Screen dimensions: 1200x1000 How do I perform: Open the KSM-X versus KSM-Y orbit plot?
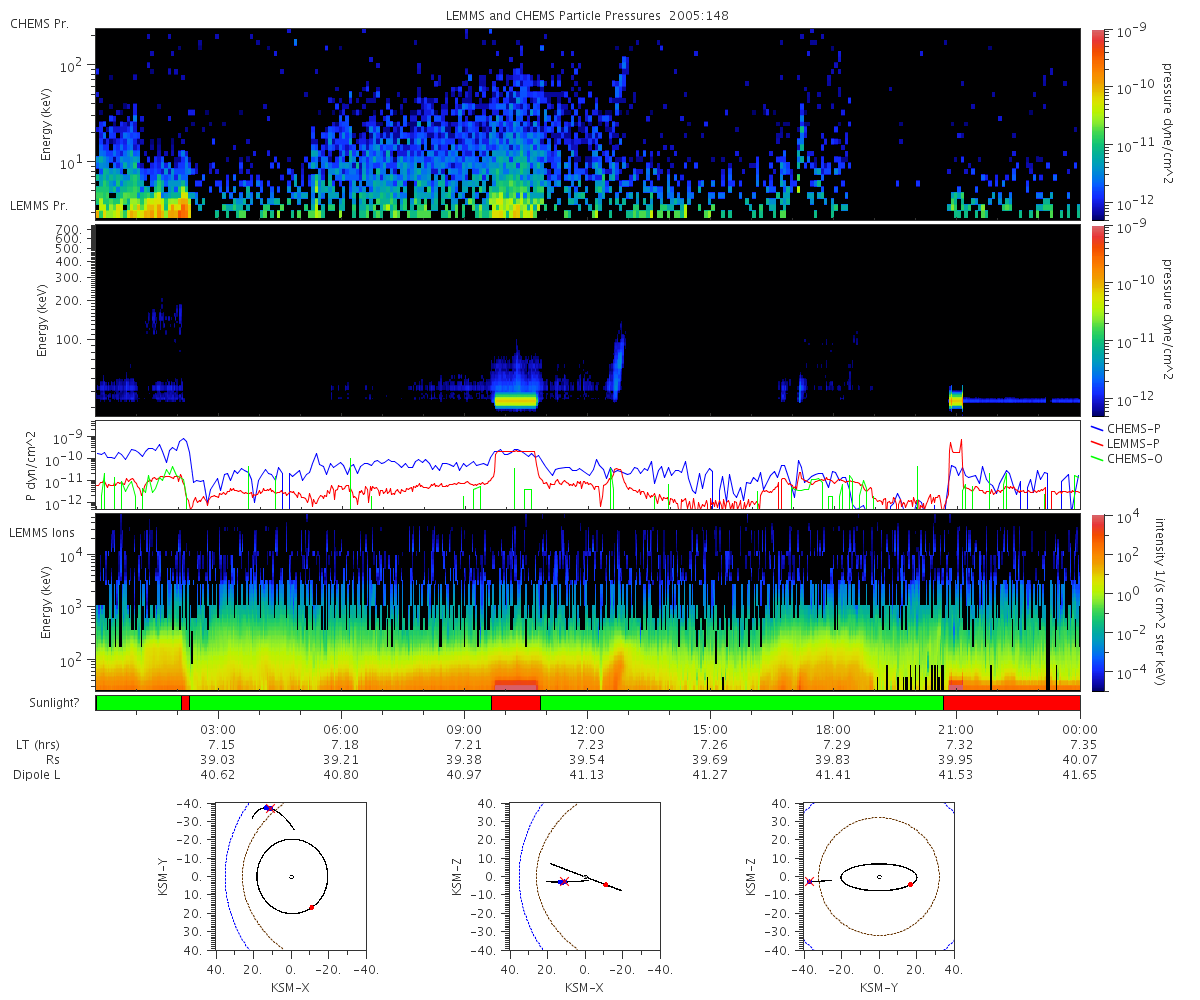291,877
